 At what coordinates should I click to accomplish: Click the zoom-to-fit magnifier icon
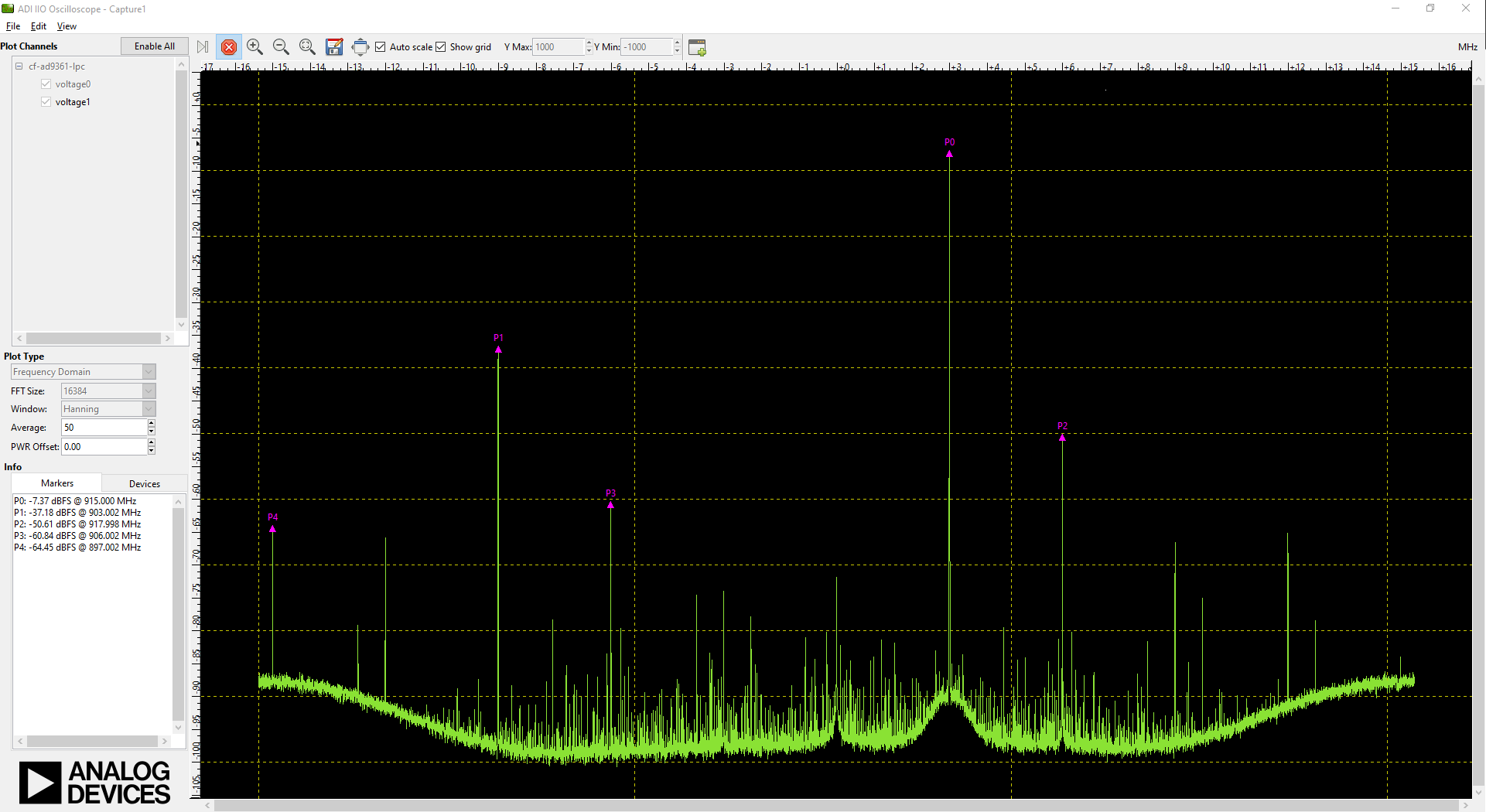(x=307, y=47)
